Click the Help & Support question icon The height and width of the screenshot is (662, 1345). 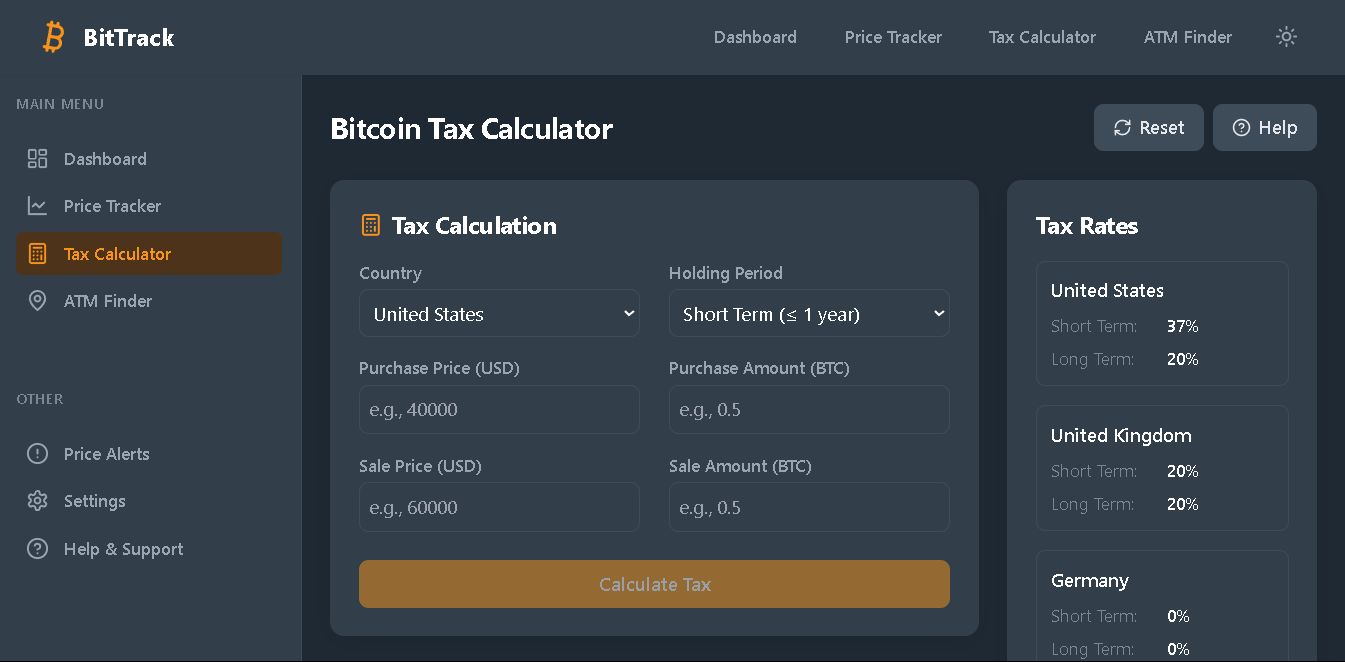click(x=37, y=549)
